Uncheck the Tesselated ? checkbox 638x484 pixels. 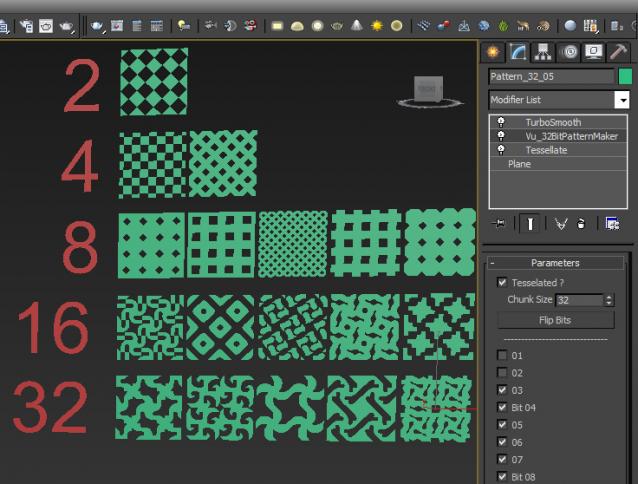coord(502,282)
